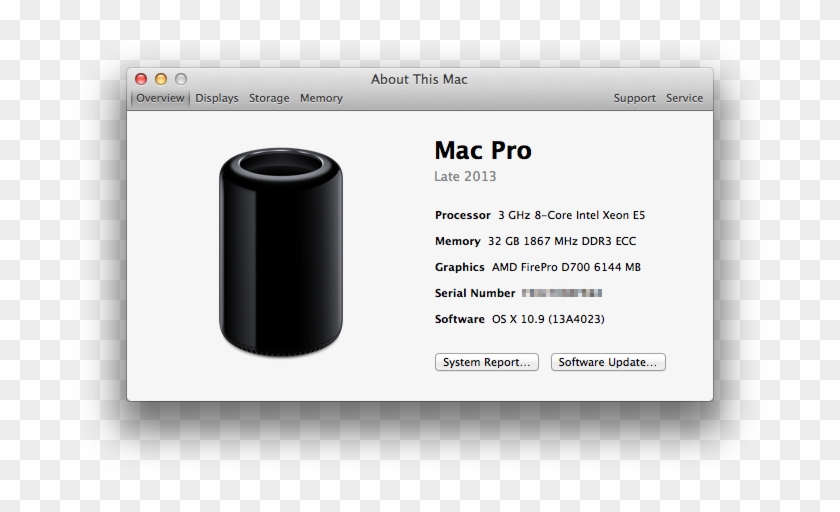Click the large Mac Pro heading
840x512 pixels.
(x=483, y=151)
